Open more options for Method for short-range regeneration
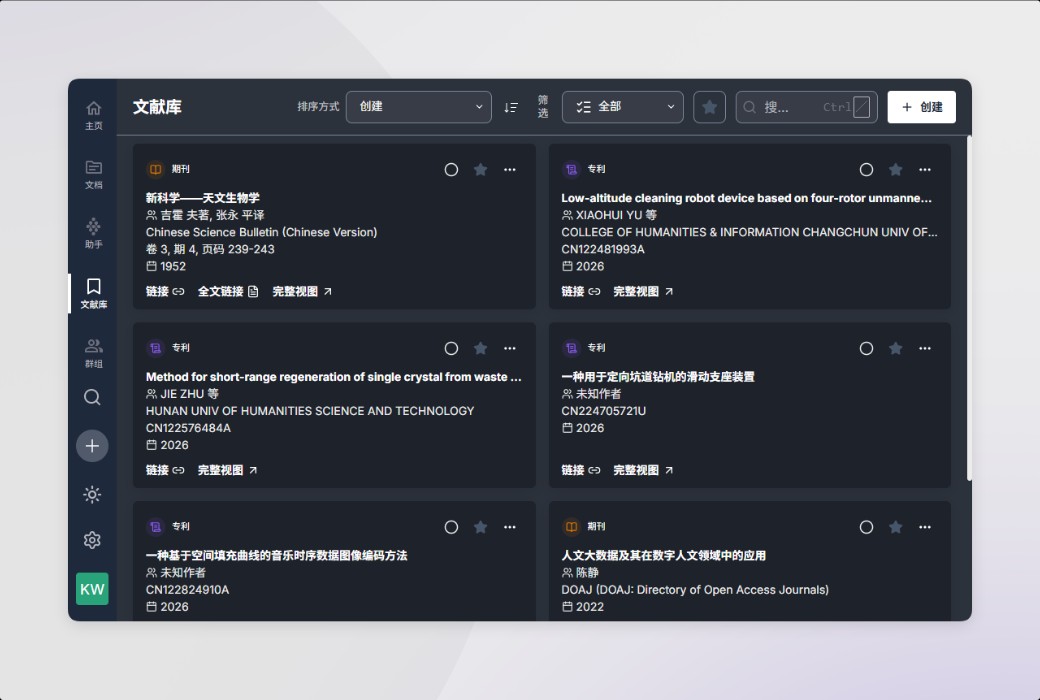1040x700 pixels. click(509, 348)
